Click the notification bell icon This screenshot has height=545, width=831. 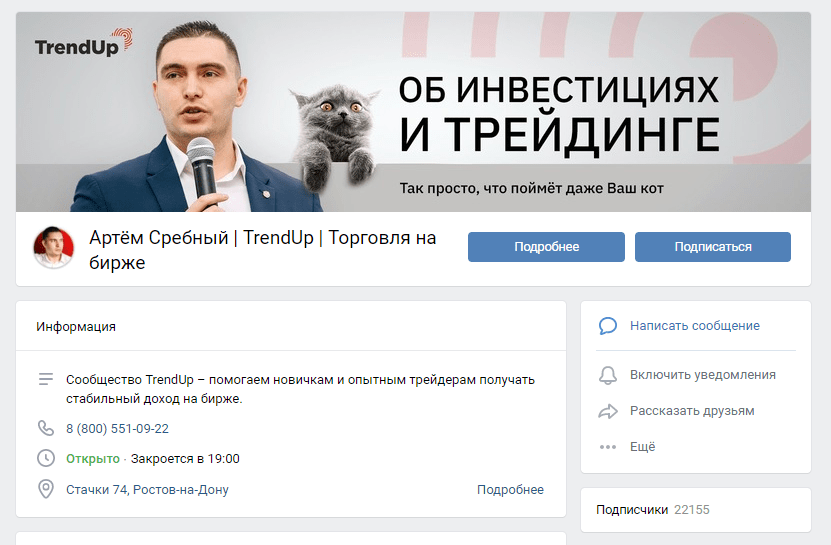click(608, 375)
